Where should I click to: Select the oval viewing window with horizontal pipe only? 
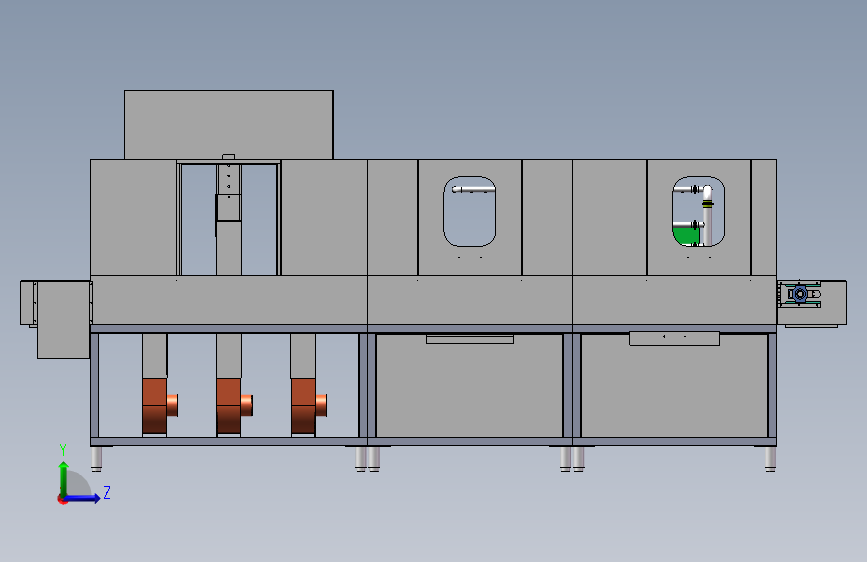pos(469,211)
